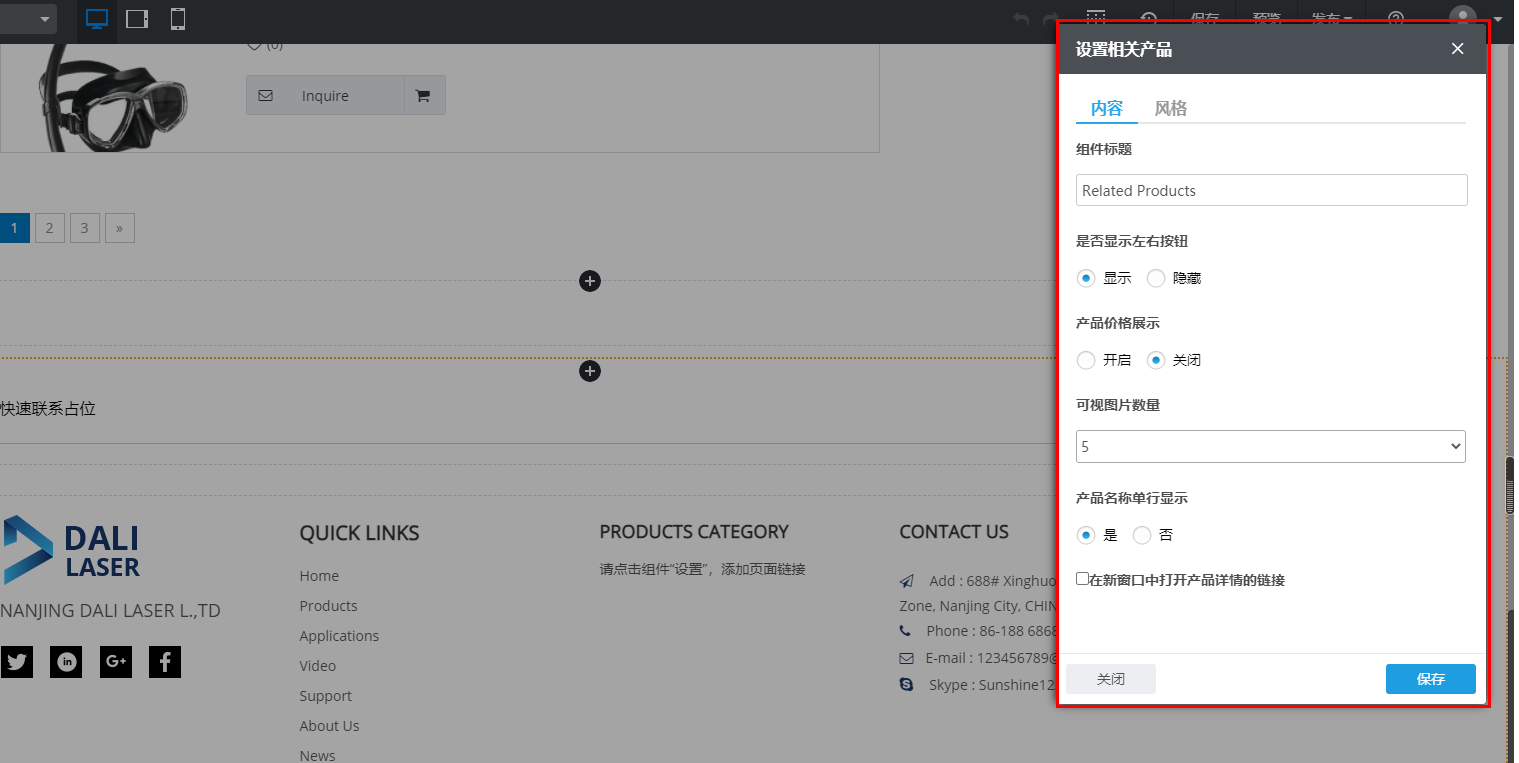Select the tablet view icon

click(137, 19)
